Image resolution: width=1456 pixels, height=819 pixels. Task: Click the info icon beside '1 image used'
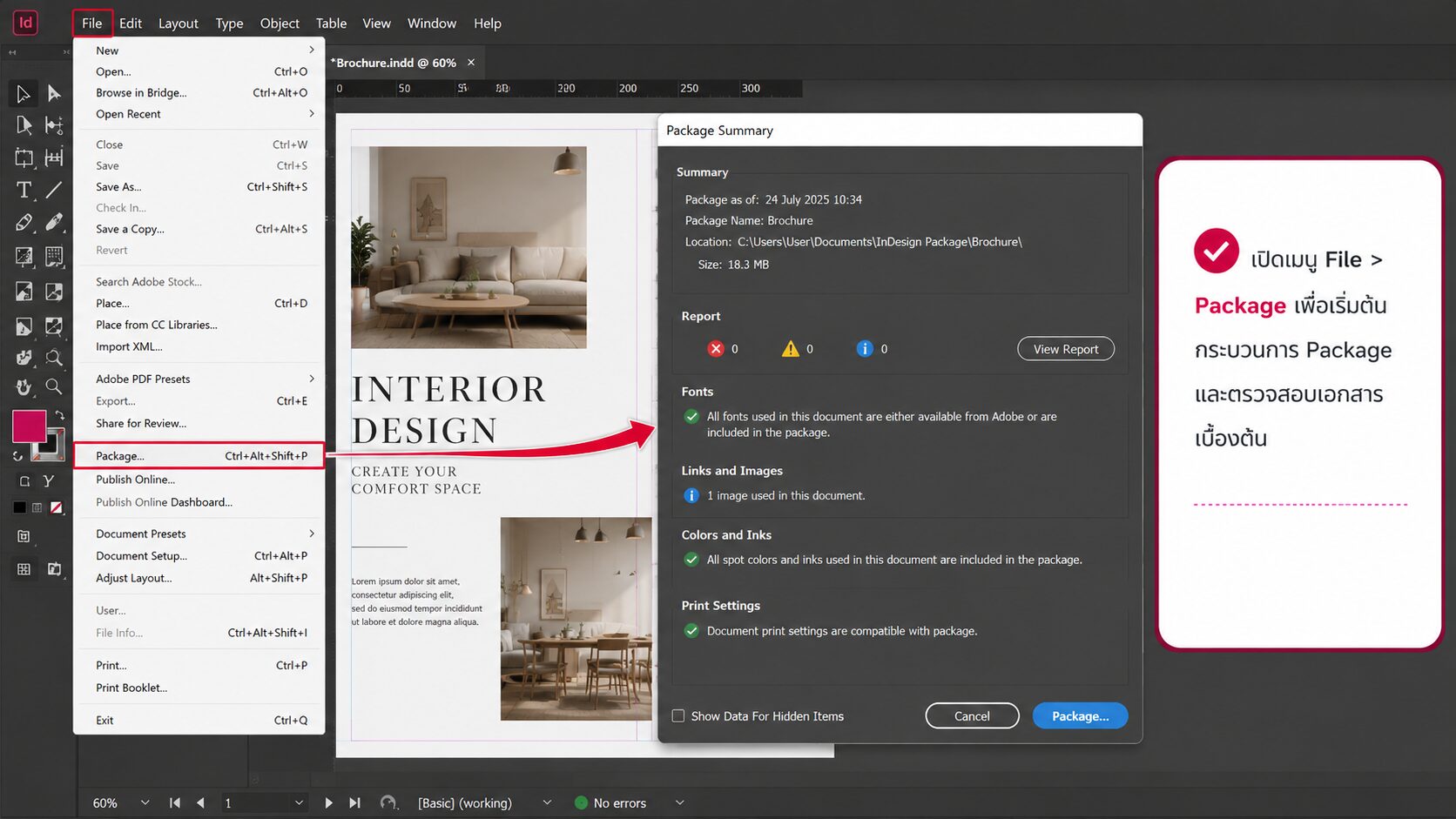pyautogui.click(x=691, y=496)
